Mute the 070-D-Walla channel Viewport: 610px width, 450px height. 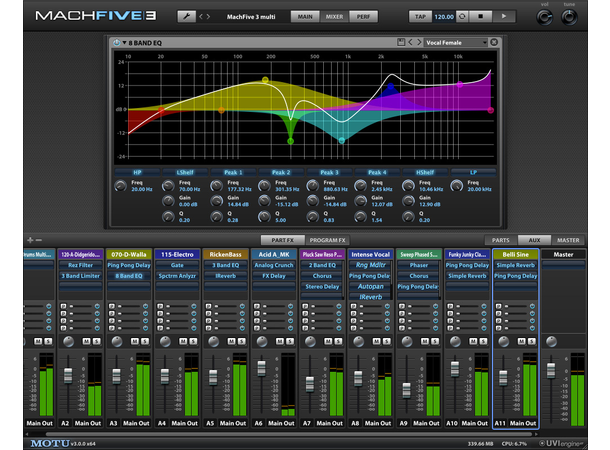click(x=135, y=341)
